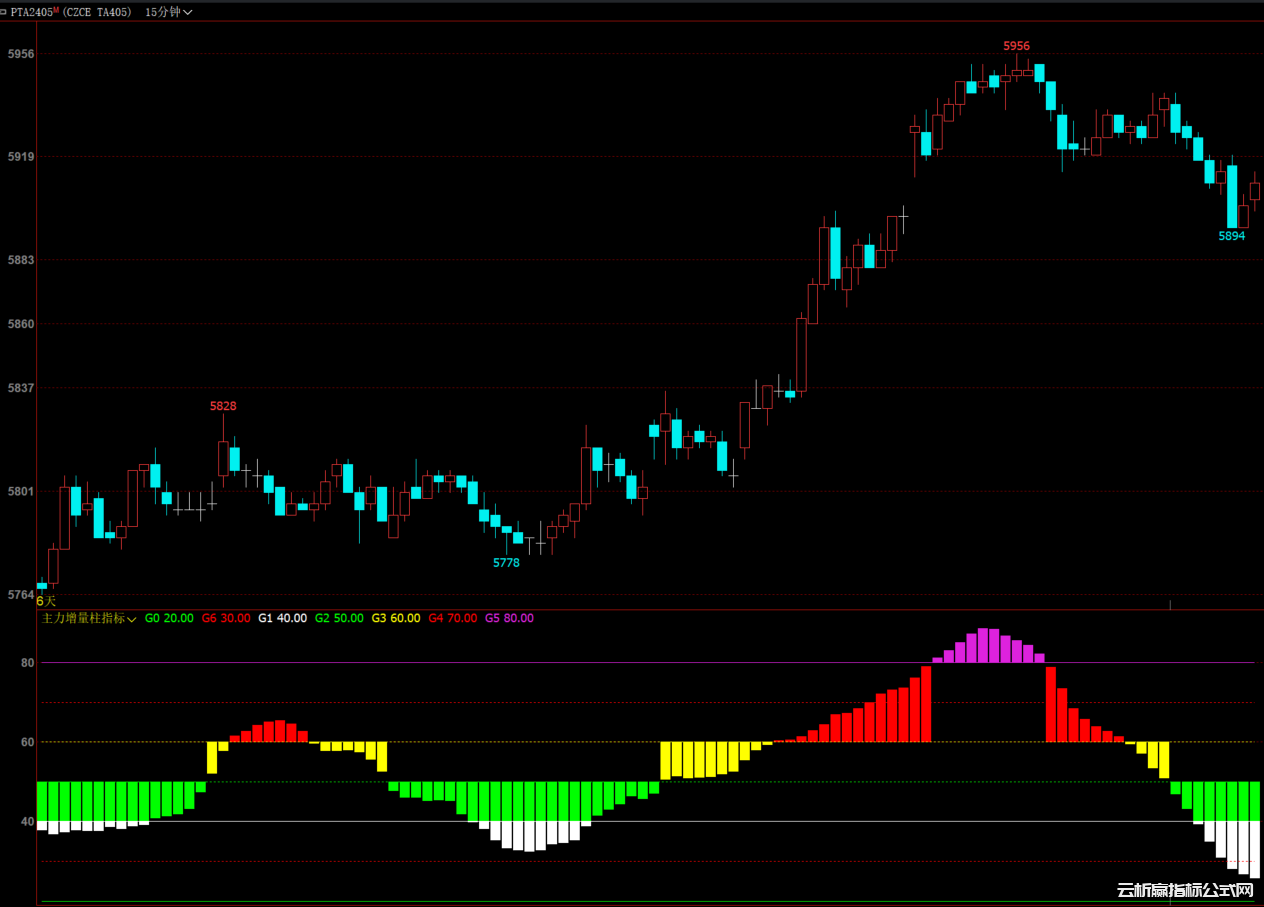Click the (CZCE TA405) exchange code label

tap(97, 12)
